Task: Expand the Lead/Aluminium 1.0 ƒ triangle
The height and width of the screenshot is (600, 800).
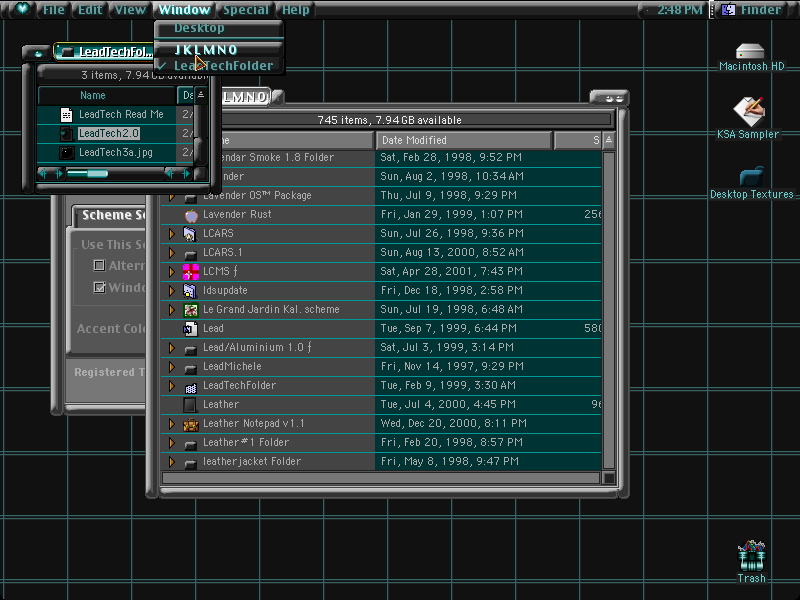Action: (x=172, y=348)
